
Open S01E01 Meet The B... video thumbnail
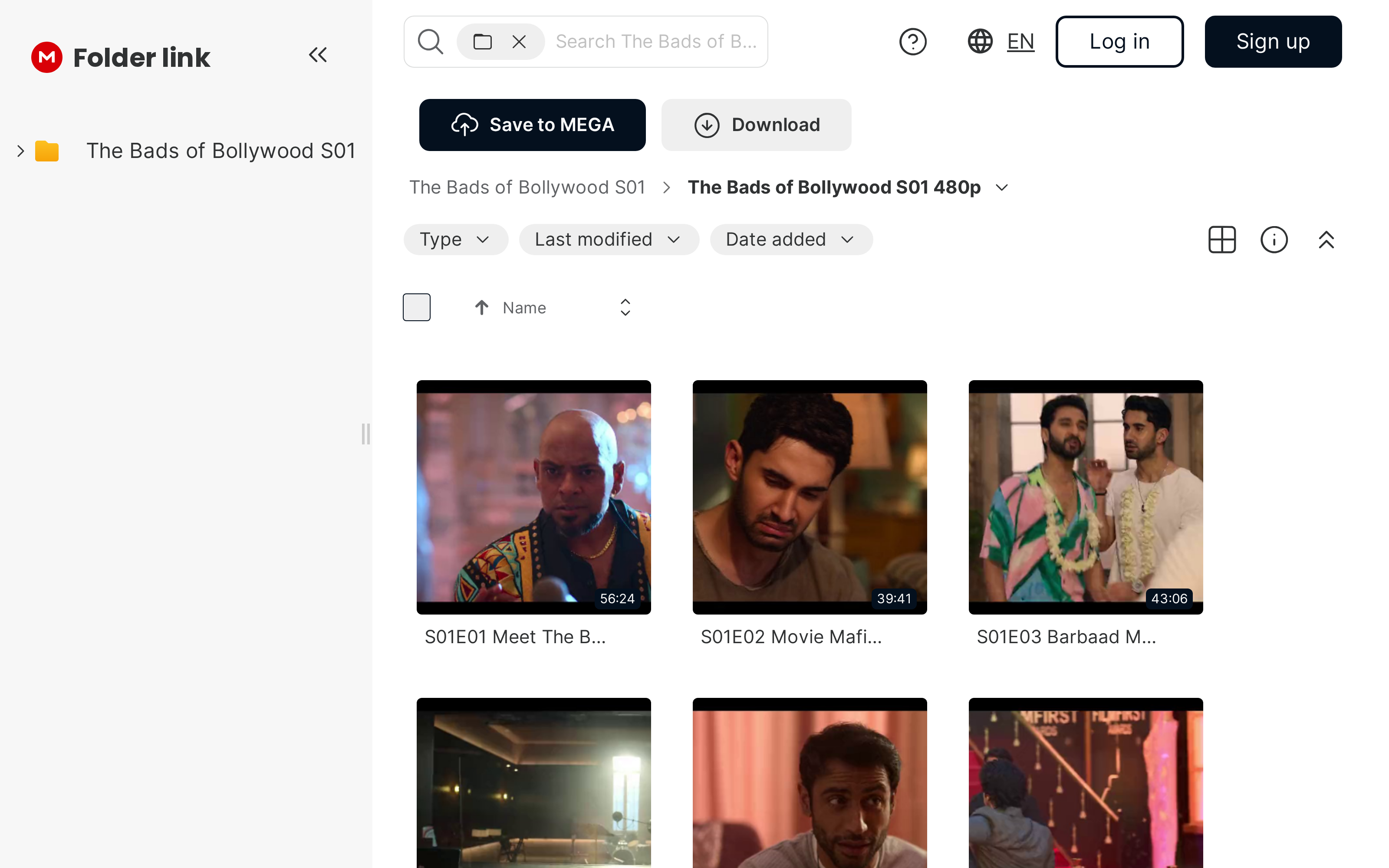coord(534,497)
